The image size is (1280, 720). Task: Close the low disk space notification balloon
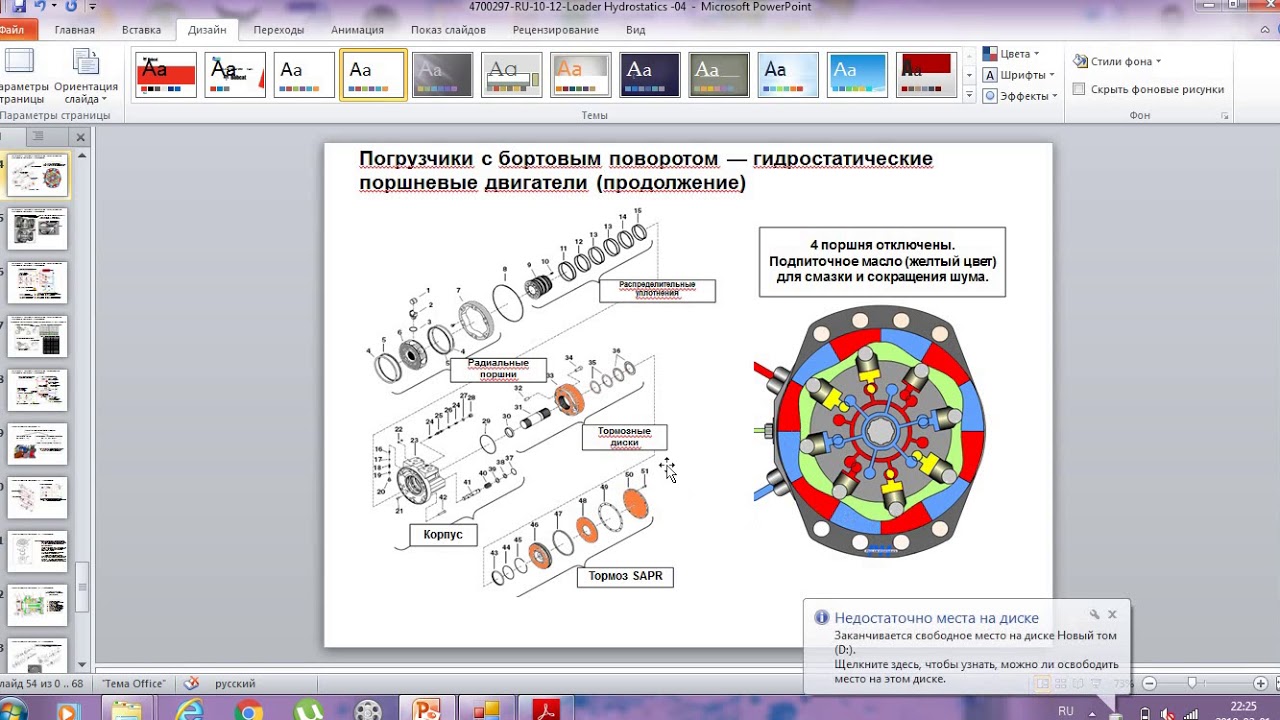click(x=1112, y=615)
